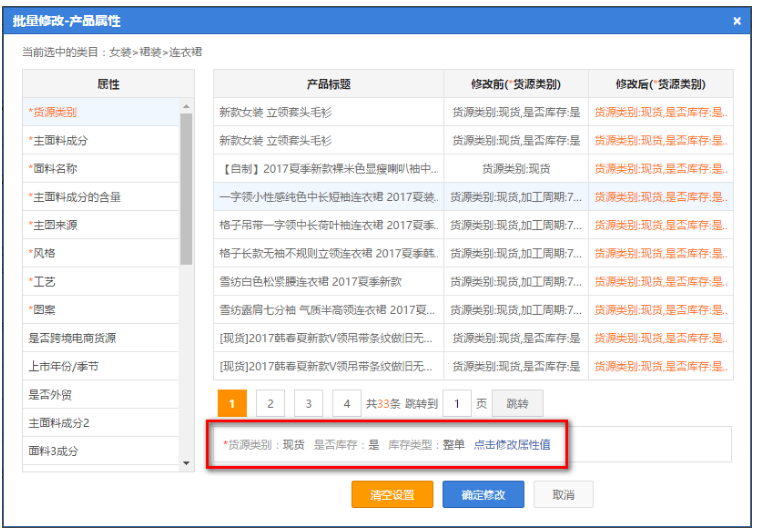
Task: Go to page 3 of results
Action: pyautogui.click(x=308, y=404)
